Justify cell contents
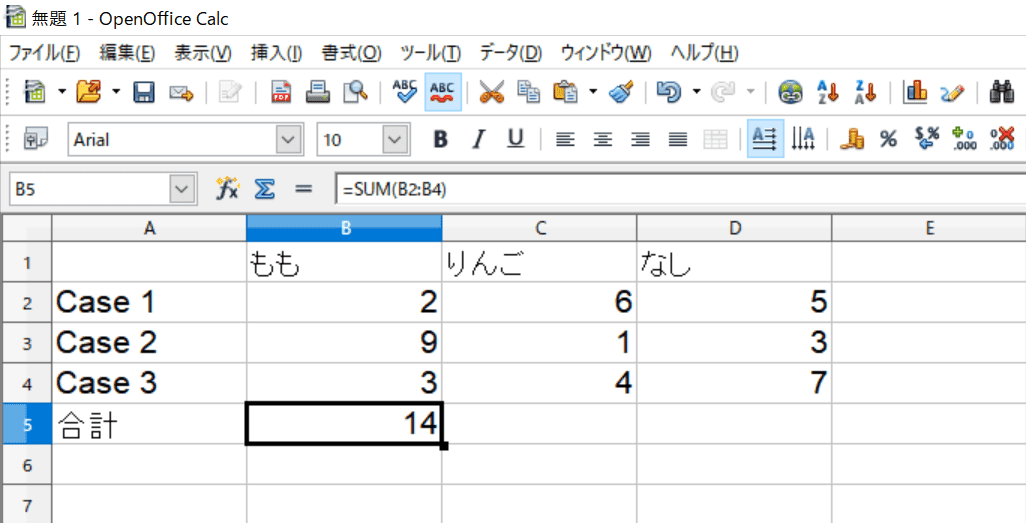The width and height of the screenshot is (1026, 523). (678, 139)
